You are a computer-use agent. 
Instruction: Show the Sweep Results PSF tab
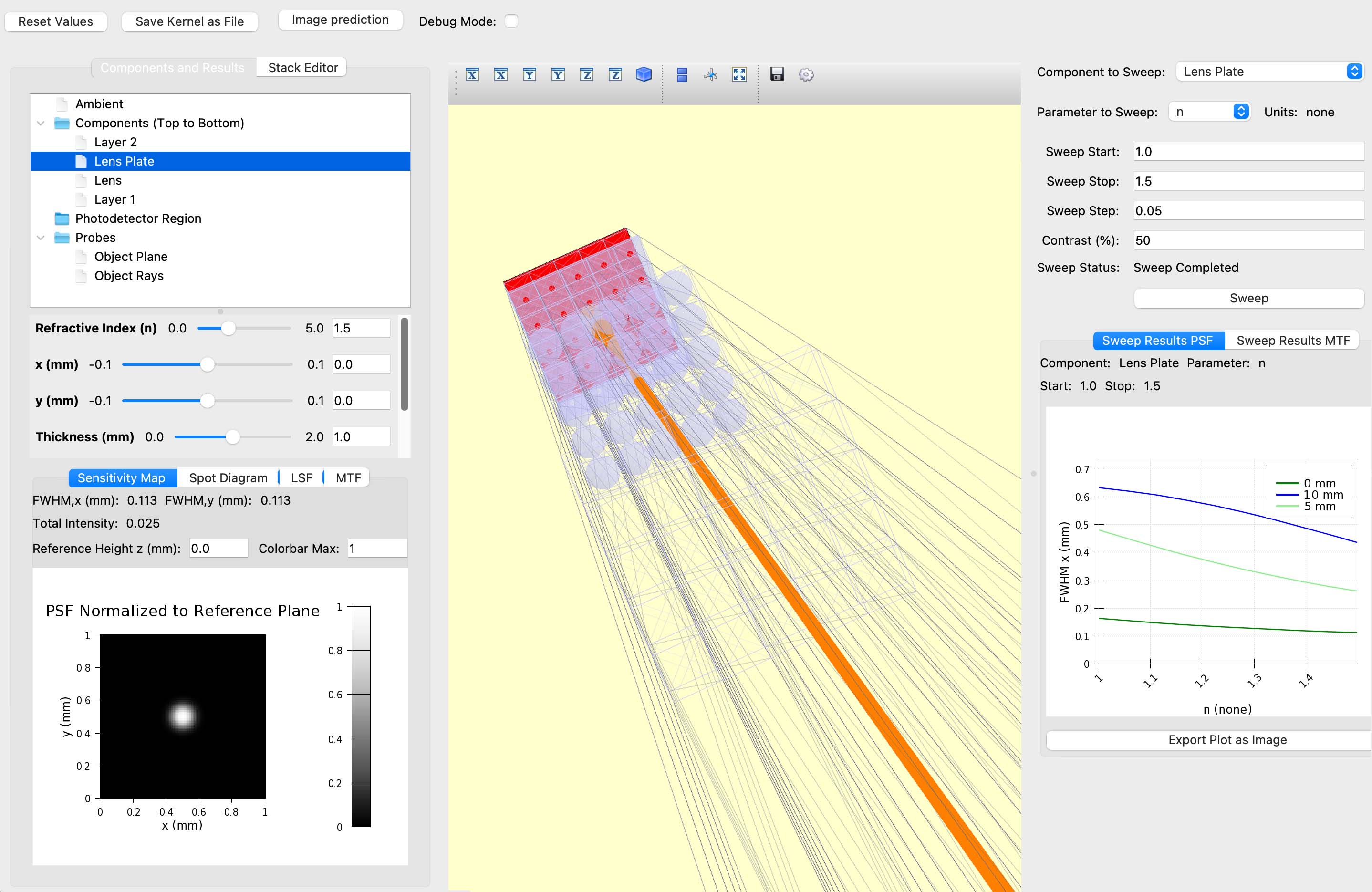click(1158, 340)
